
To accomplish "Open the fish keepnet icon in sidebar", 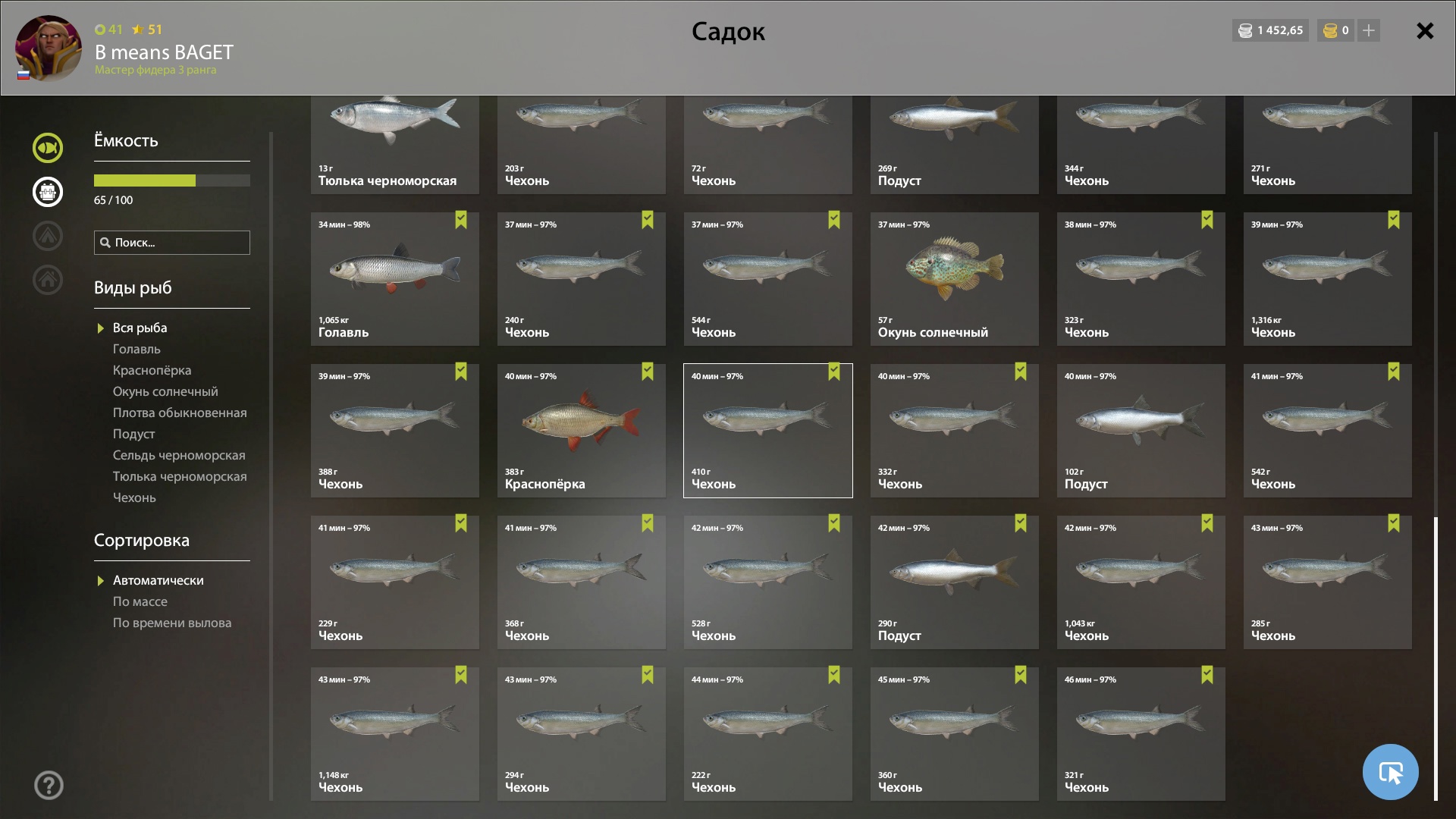I will (48, 148).
